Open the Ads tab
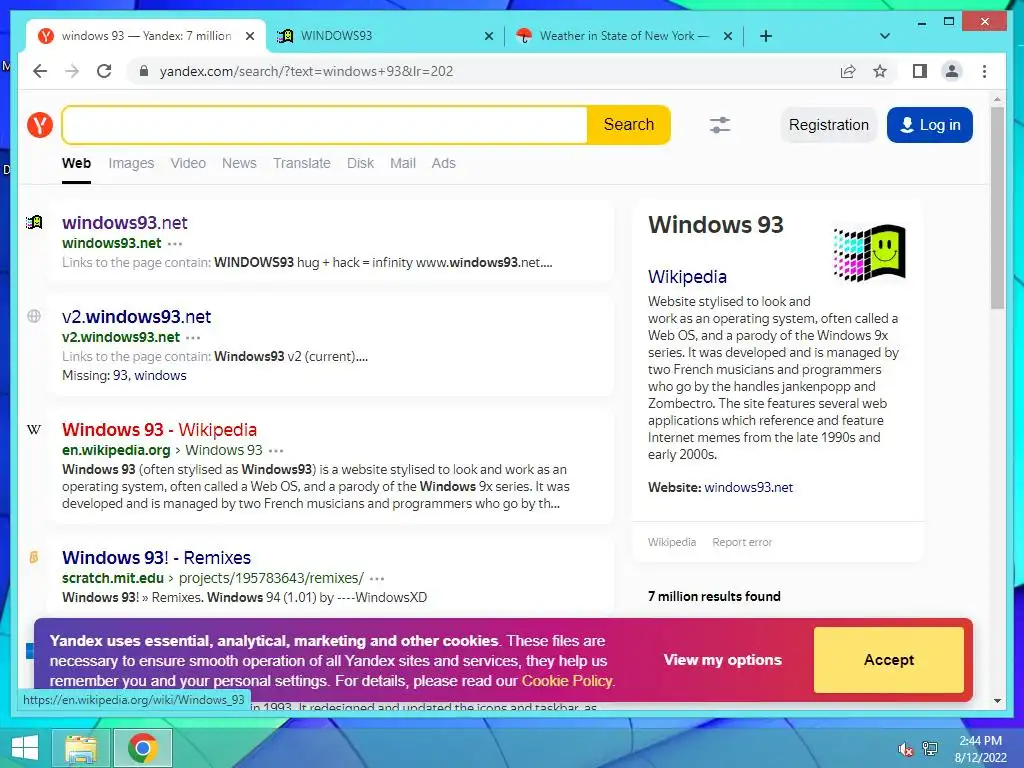The image size is (1024, 768). [443, 163]
